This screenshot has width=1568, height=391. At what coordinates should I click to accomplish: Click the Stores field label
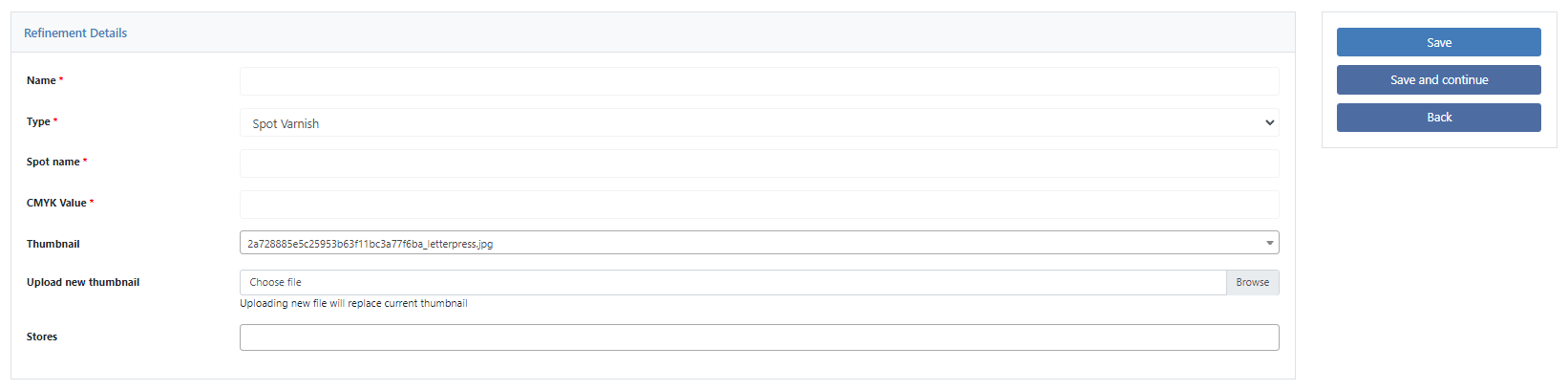tap(42, 337)
